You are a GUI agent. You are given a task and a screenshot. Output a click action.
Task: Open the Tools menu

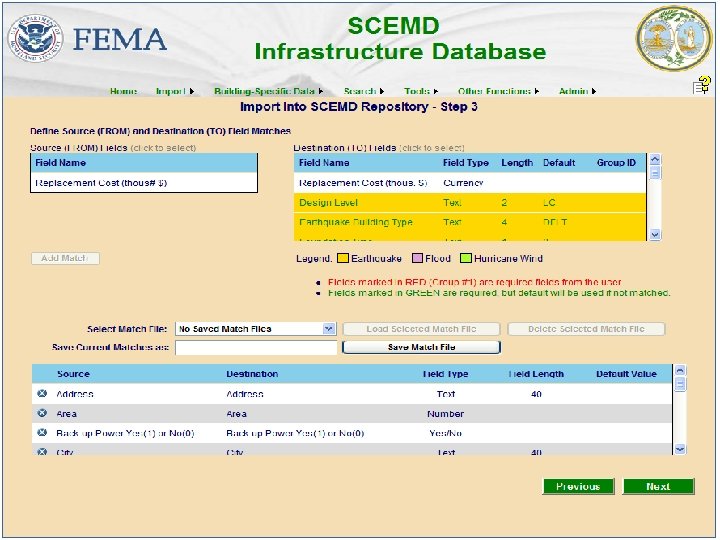point(421,91)
